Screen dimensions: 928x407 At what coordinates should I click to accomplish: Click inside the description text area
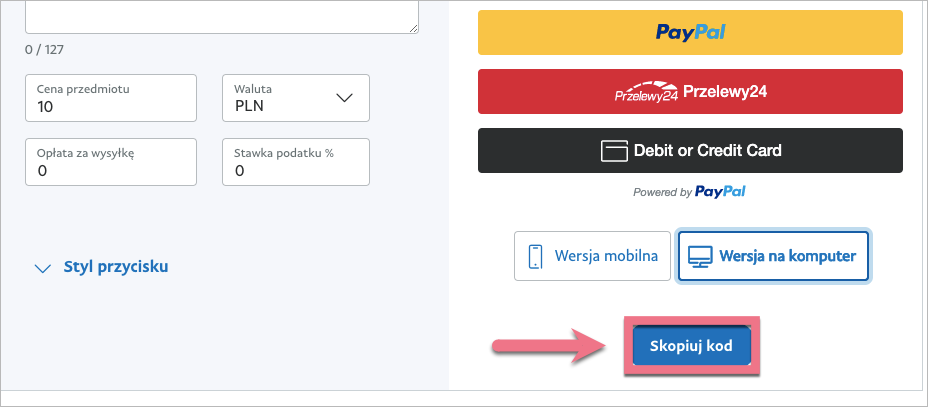[220, 15]
